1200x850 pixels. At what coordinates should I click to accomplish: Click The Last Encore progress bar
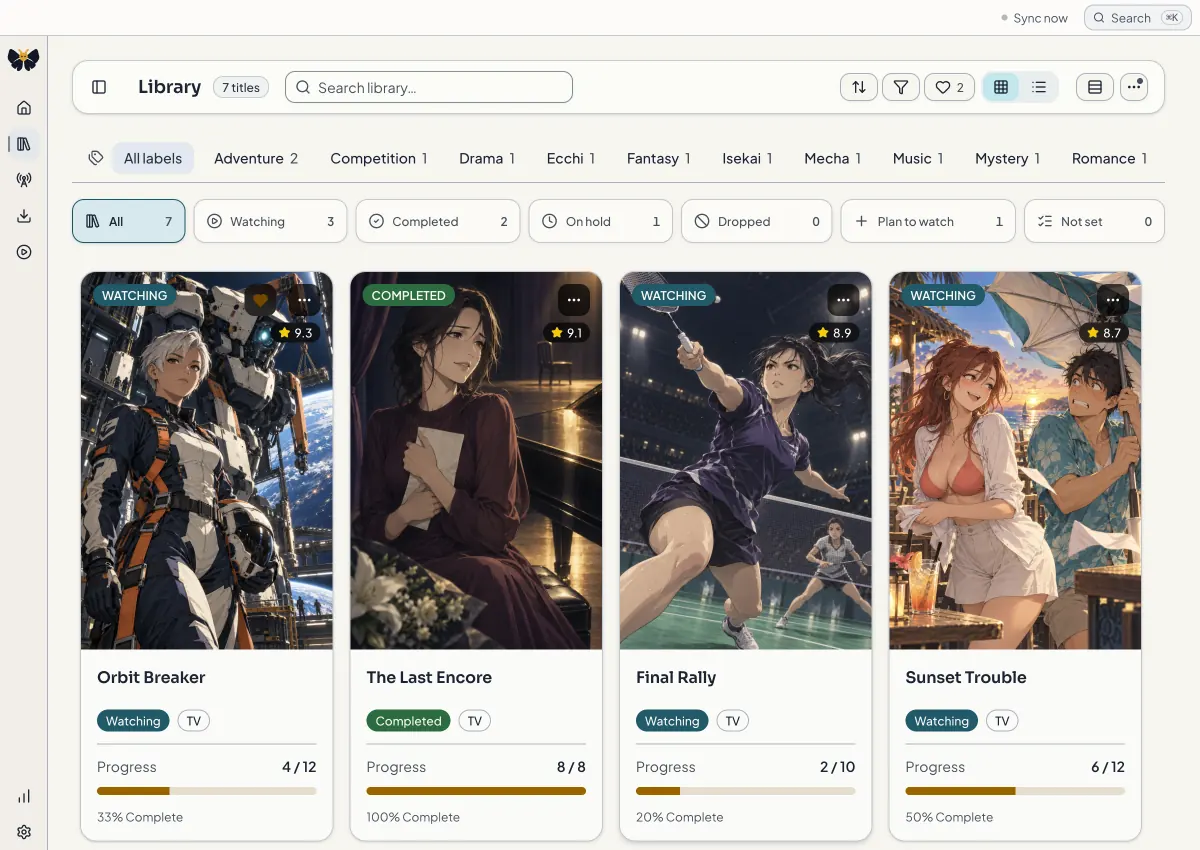click(476, 791)
